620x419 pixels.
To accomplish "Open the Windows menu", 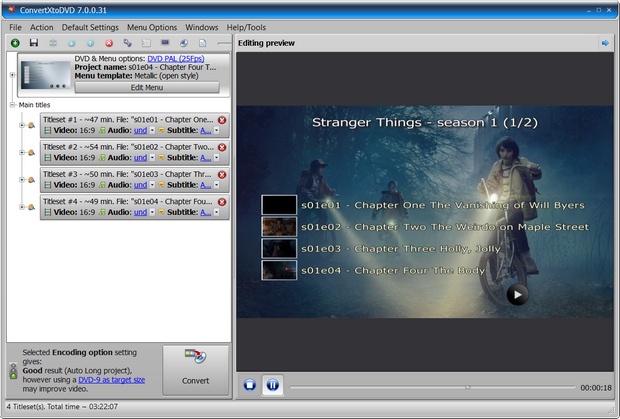I will click(202, 27).
